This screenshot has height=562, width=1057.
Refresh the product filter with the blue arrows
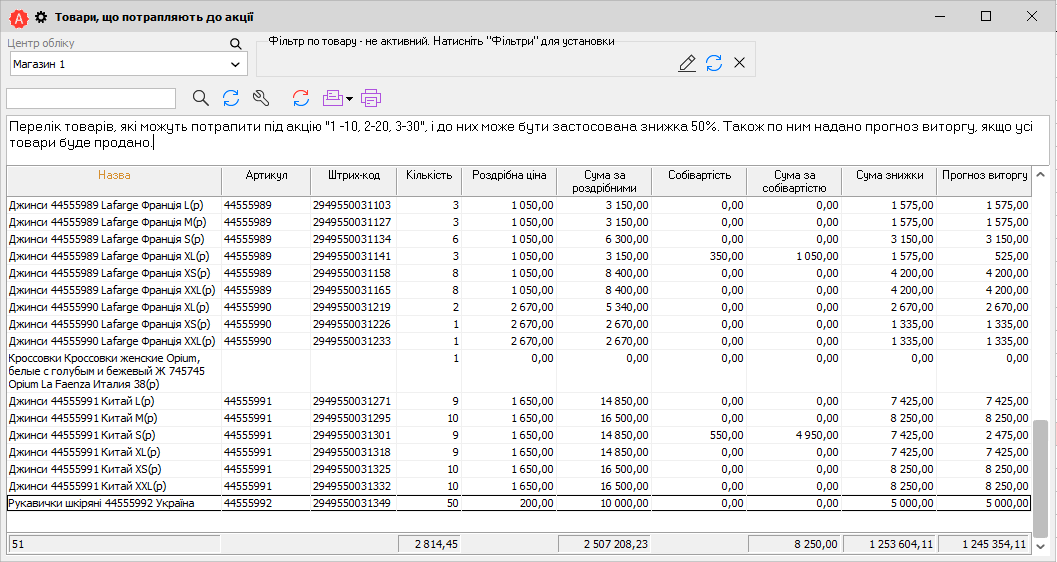tap(714, 63)
